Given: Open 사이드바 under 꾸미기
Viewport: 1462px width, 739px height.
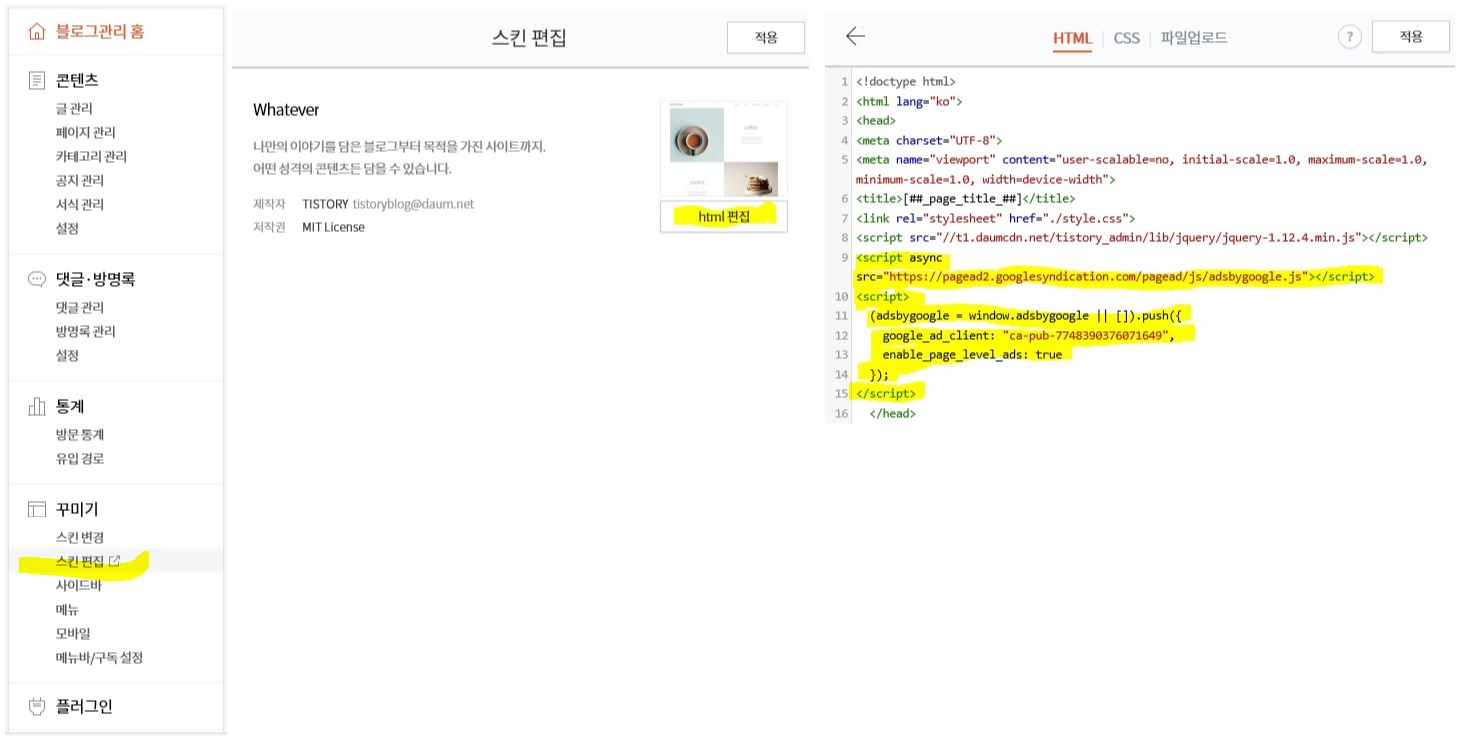Looking at the screenshot, I should [79, 585].
